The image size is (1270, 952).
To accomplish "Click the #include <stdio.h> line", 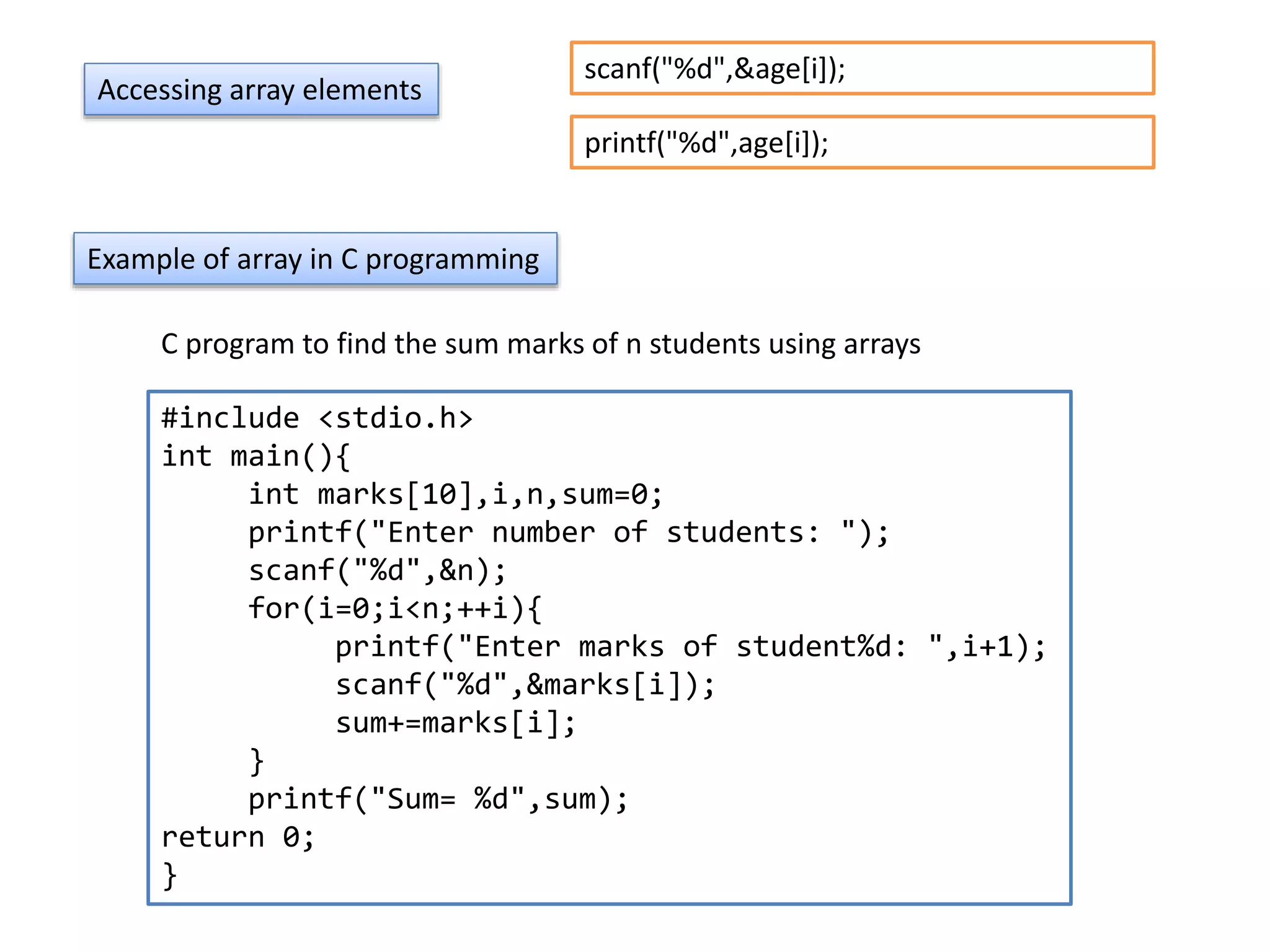I will point(317,418).
